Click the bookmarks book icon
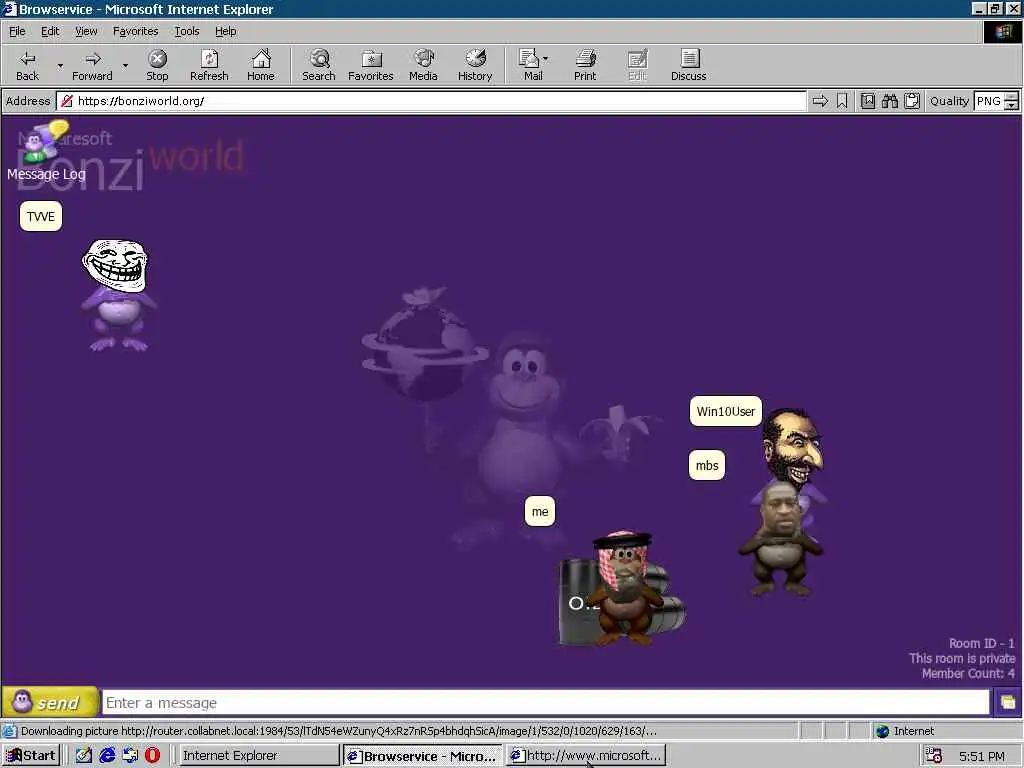The height and width of the screenshot is (768, 1024). (x=868, y=101)
